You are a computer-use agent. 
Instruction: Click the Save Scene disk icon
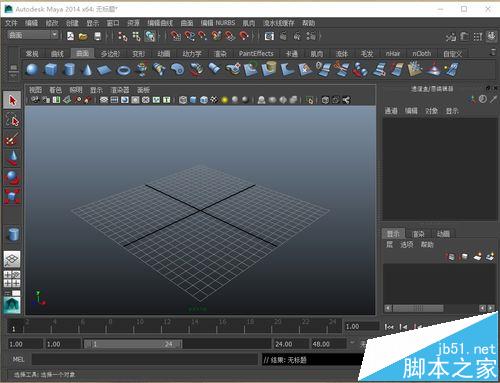point(97,36)
